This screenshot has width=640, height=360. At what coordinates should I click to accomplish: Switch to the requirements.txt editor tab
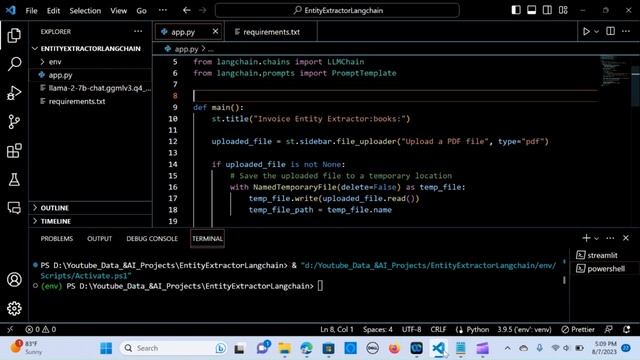coord(270,32)
